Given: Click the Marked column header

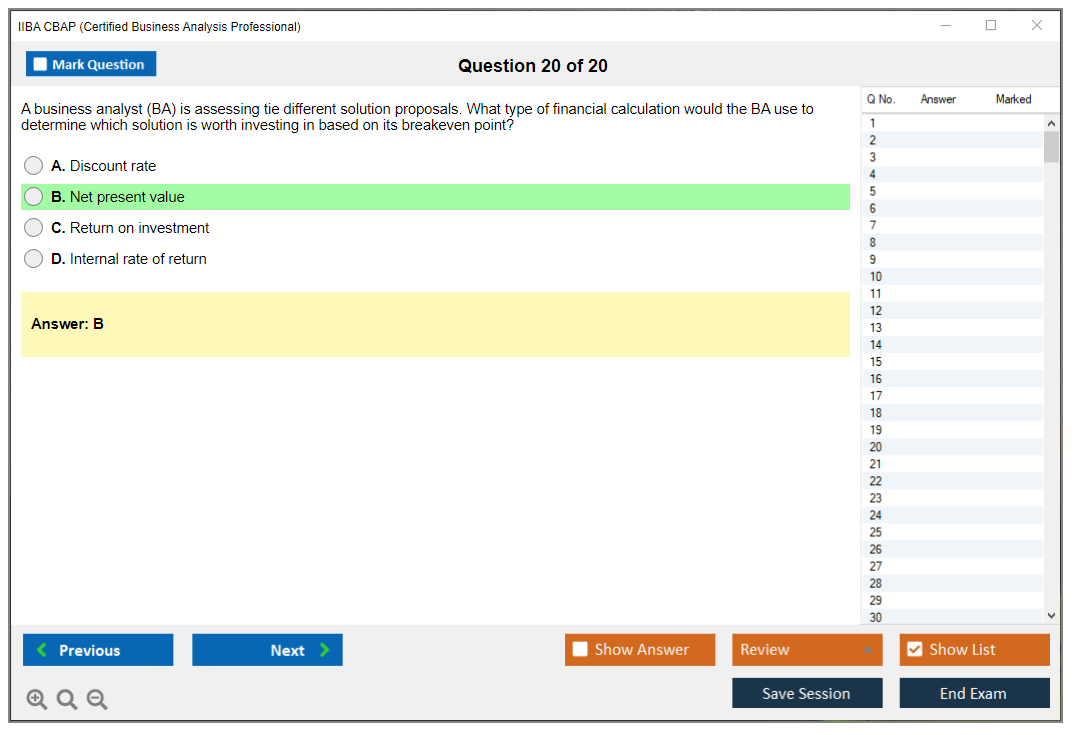Looking at the screenshot, I should [1013, 99].
